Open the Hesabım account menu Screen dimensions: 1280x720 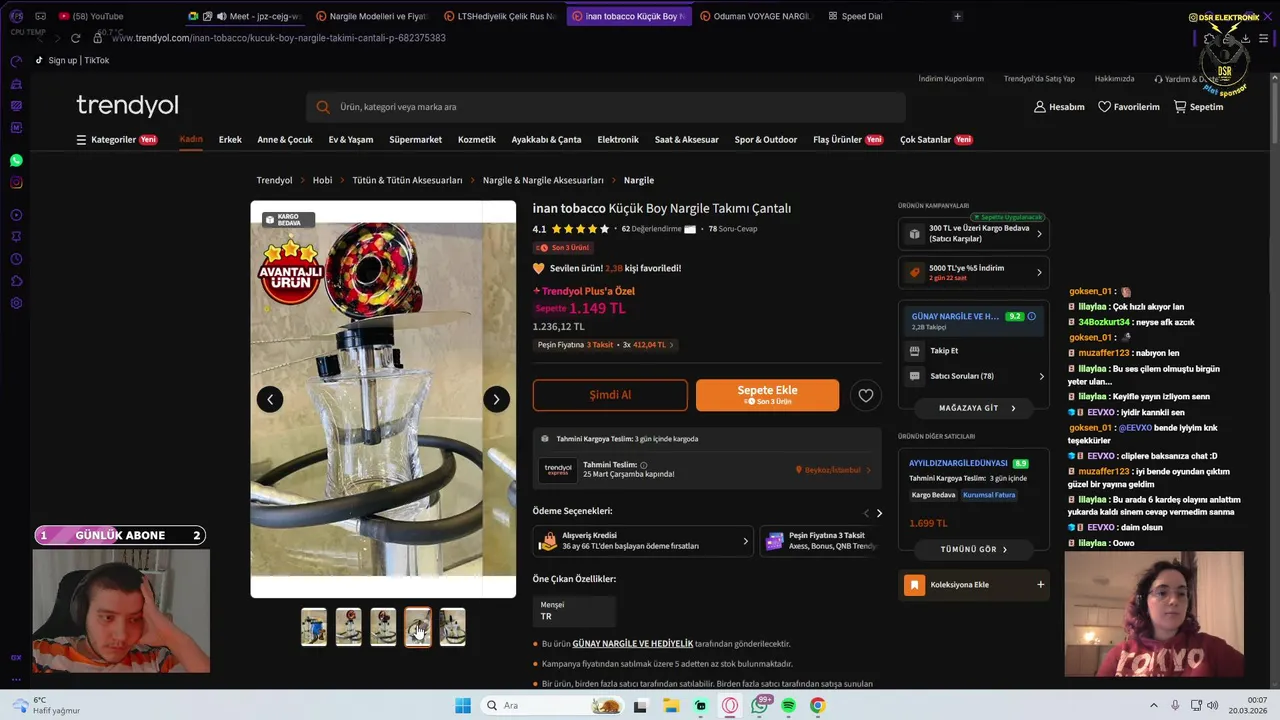point(1059,107)
